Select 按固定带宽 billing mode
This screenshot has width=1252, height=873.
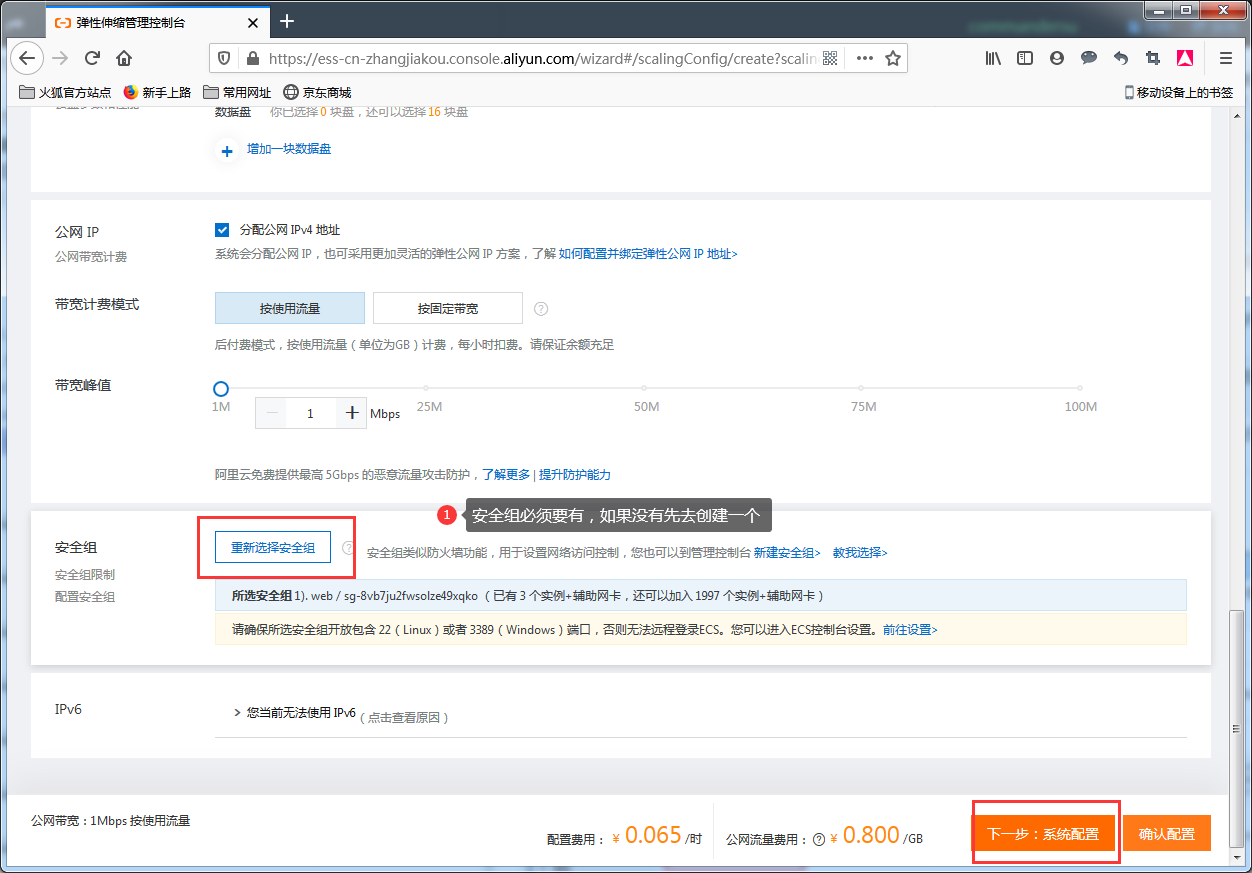pos(448,308)
